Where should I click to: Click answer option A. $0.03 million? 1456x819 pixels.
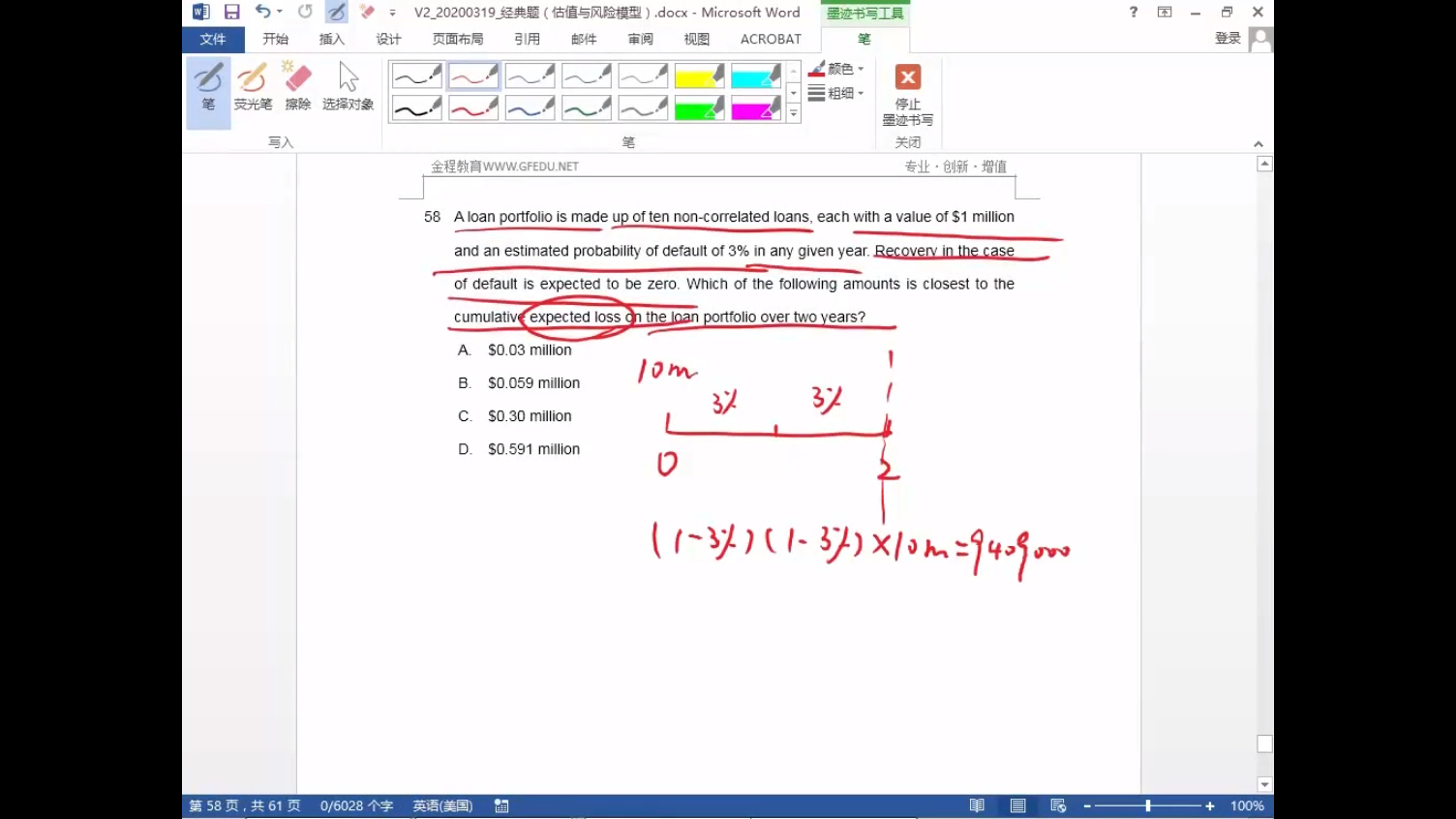(515, 350)
